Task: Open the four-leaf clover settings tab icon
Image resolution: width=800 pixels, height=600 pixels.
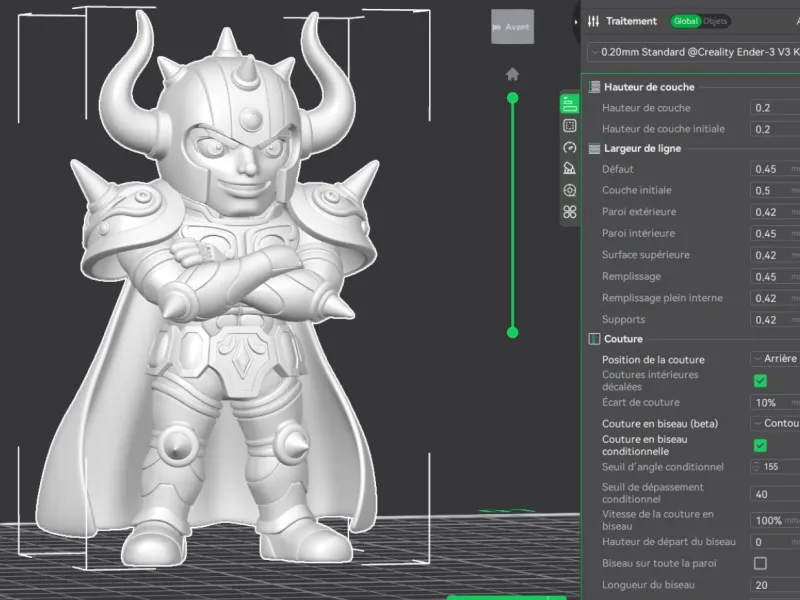Action: click(x=569, y=212)
